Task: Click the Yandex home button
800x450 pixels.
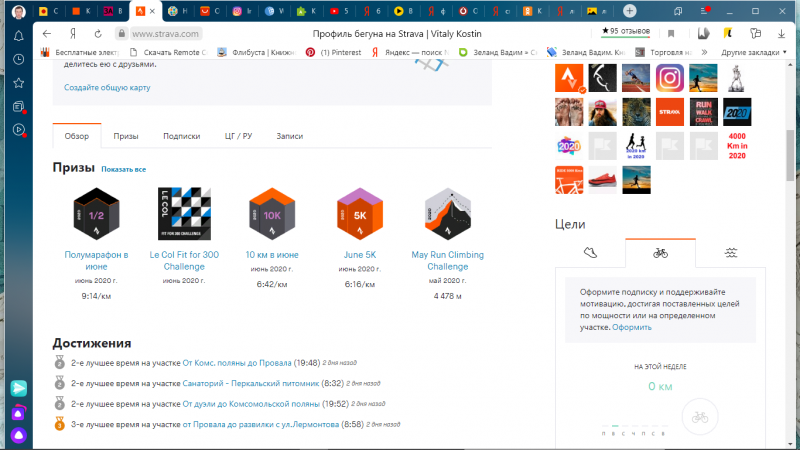Action: tap(73, 34)
